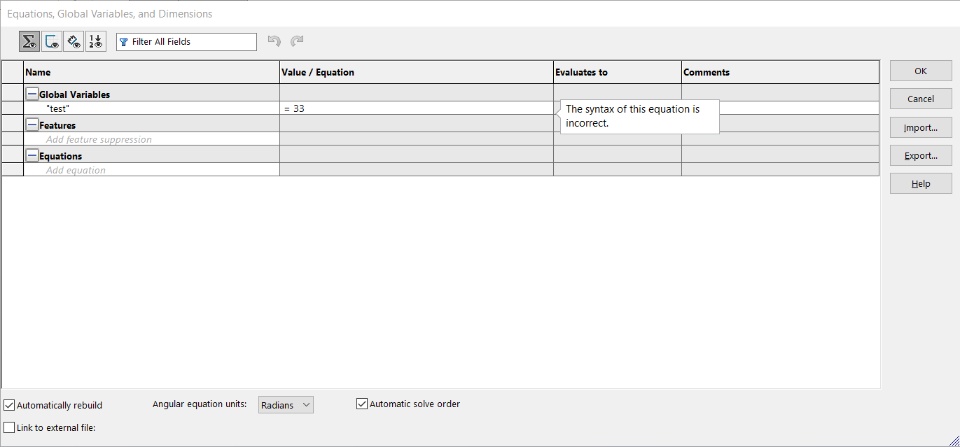The width and height of the screenshot is (960, 447).
Task: Switch to Sketch Equation View icon
Action: tap(51, 42)
